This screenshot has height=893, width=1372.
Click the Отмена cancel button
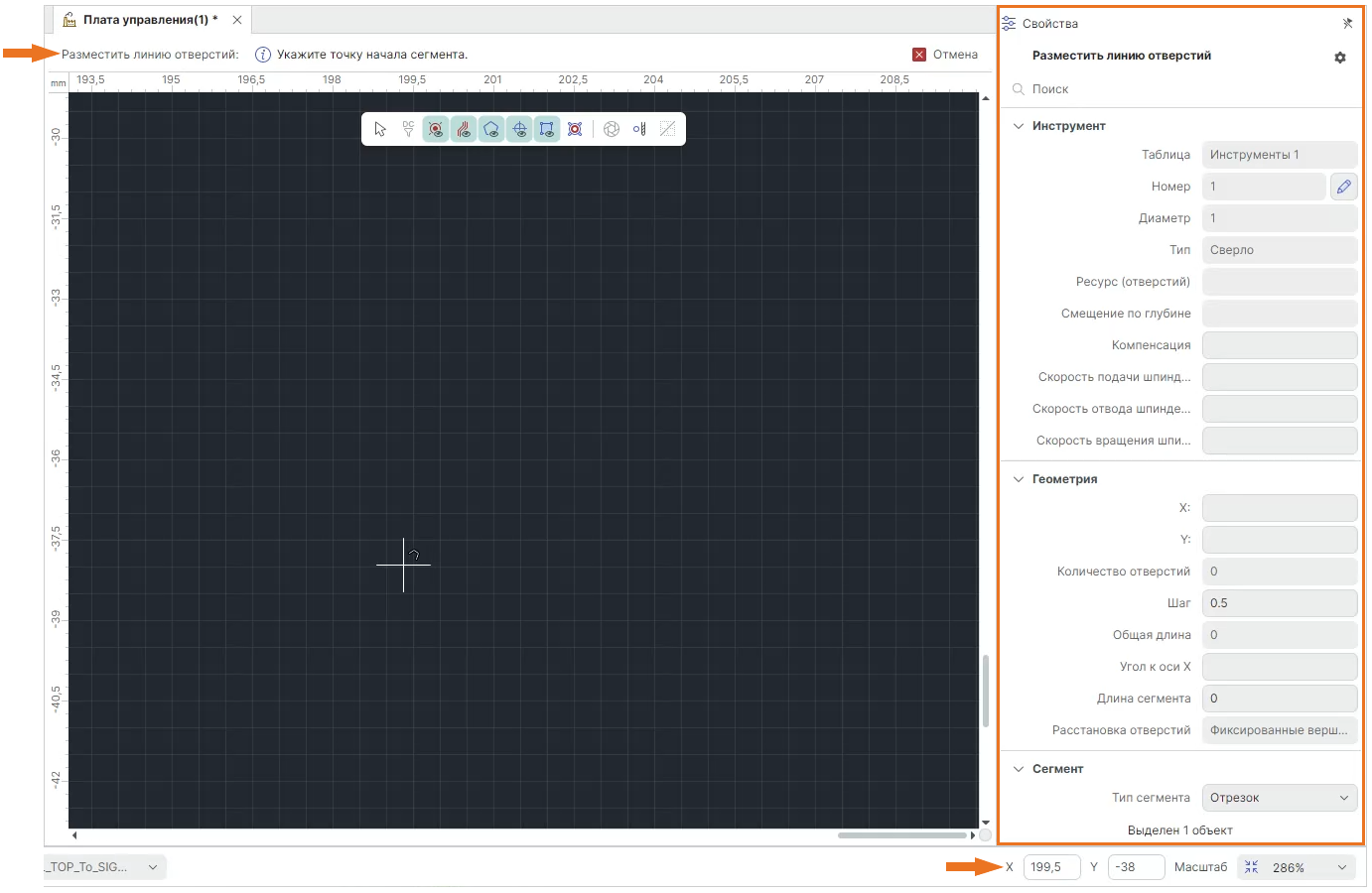click(x=945, y=55)
